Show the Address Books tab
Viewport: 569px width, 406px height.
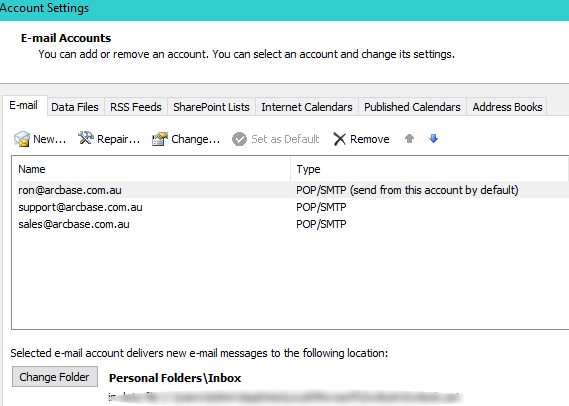click(x=507, y=107)
